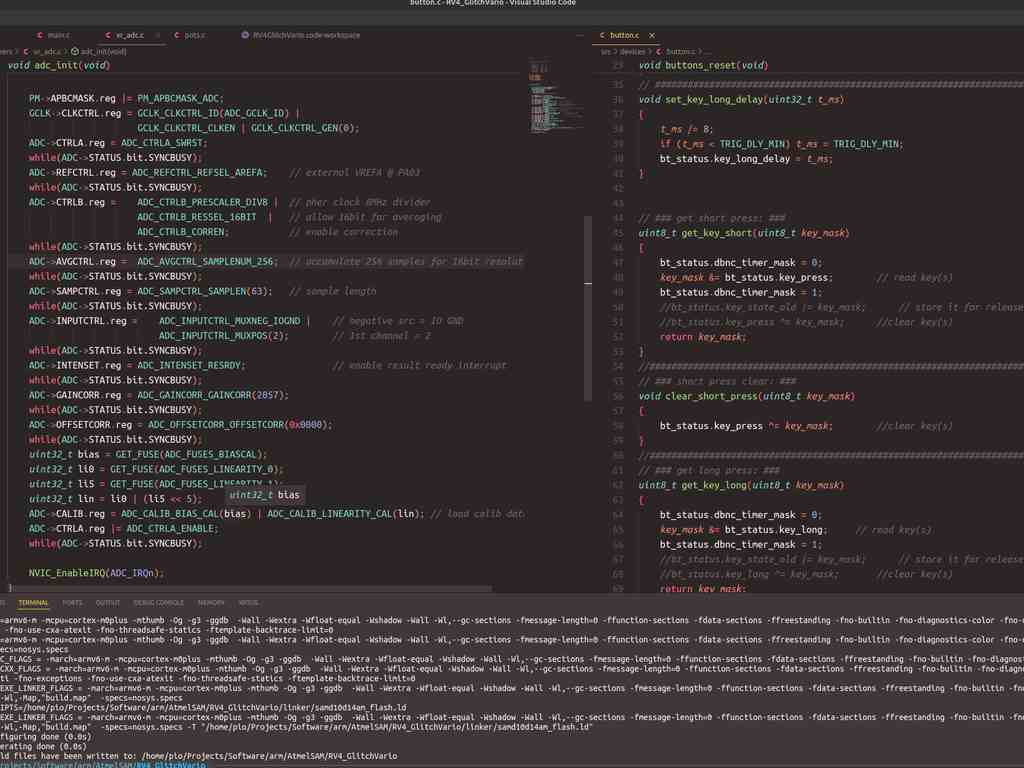Click 'get_key_short' function definition
Viewport: 1024px width, 768px height.
(716, 233)
